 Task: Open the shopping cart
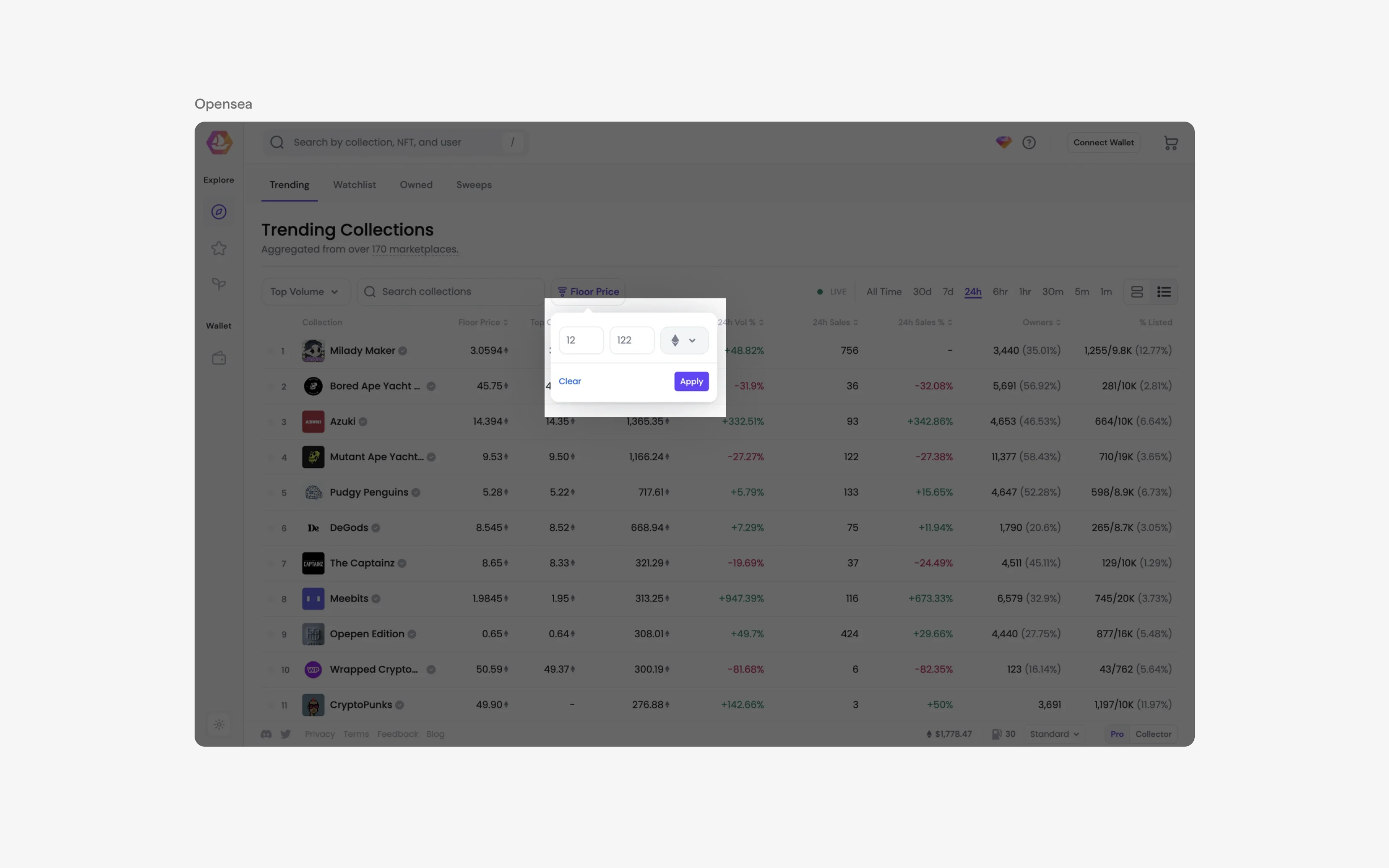[x=1170, y=142]
